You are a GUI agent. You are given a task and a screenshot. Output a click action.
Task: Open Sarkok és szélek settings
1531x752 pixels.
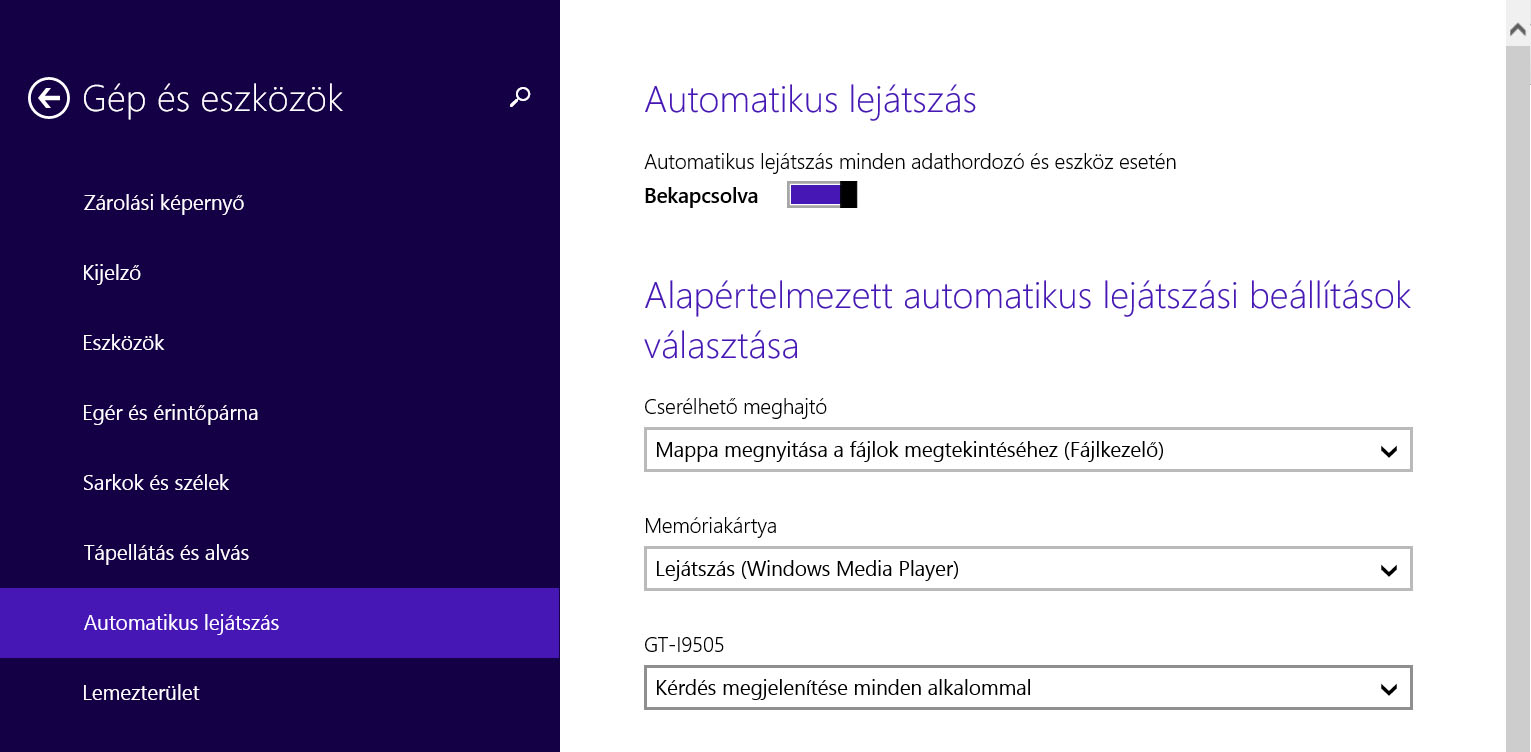[x=156, y=483]
